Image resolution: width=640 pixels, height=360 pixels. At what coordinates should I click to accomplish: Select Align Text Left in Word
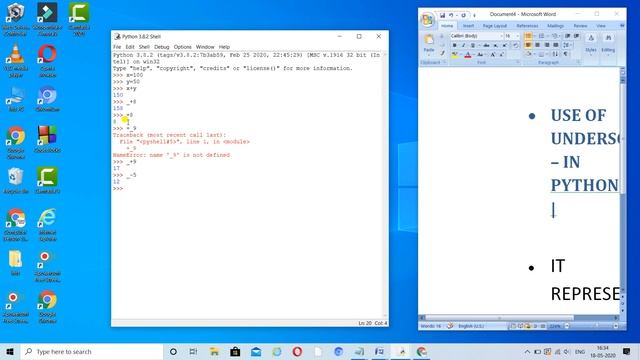click(x=528, y=45)
